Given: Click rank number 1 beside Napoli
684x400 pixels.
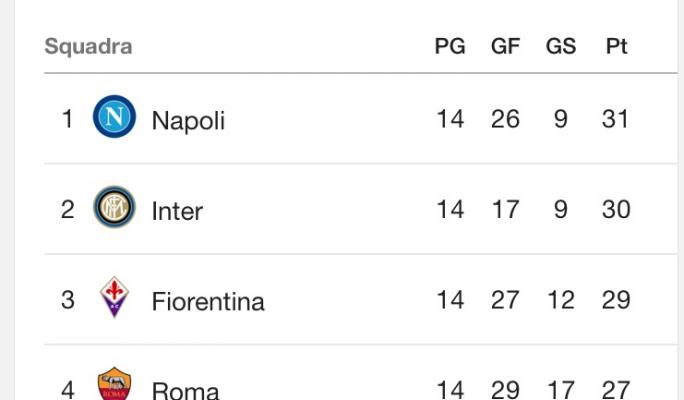Looking at the screenshot, I should [x=68, y=119].
